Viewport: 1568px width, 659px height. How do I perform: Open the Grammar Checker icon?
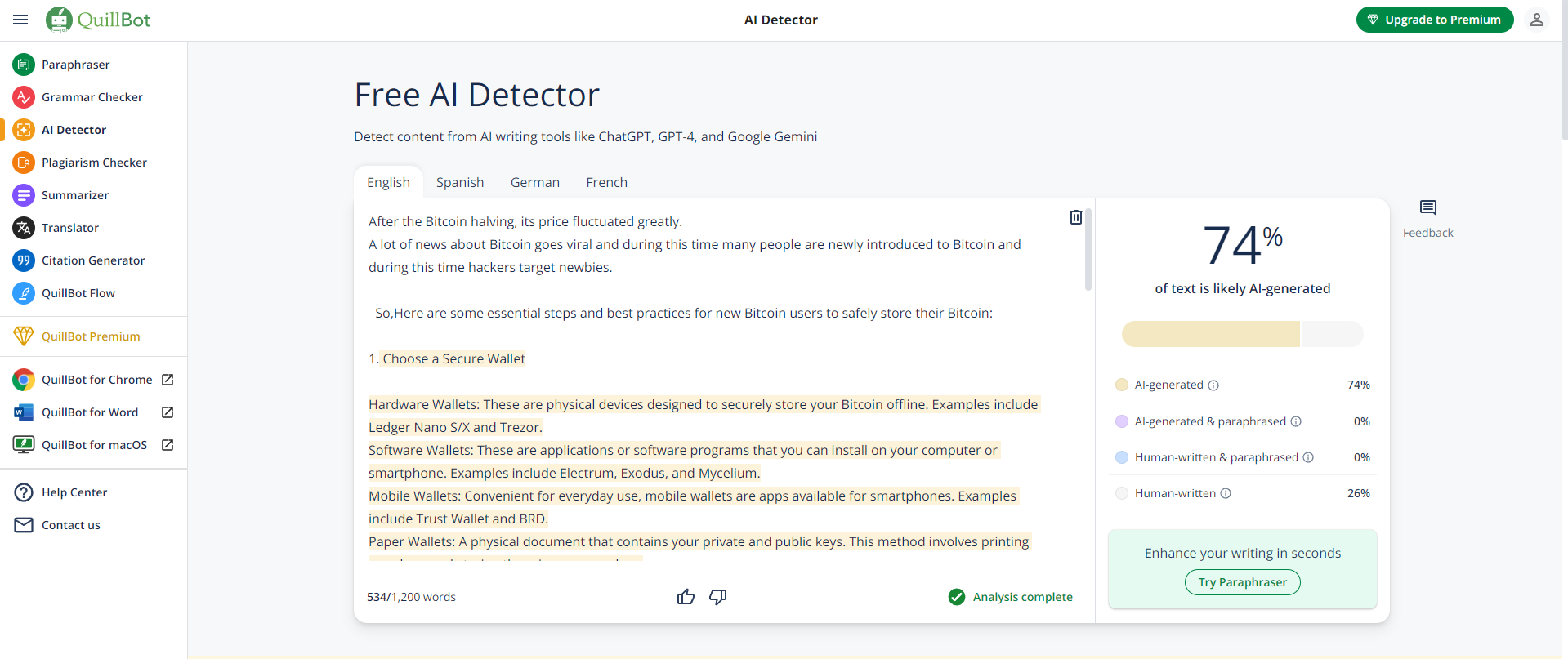click(24, 97)
